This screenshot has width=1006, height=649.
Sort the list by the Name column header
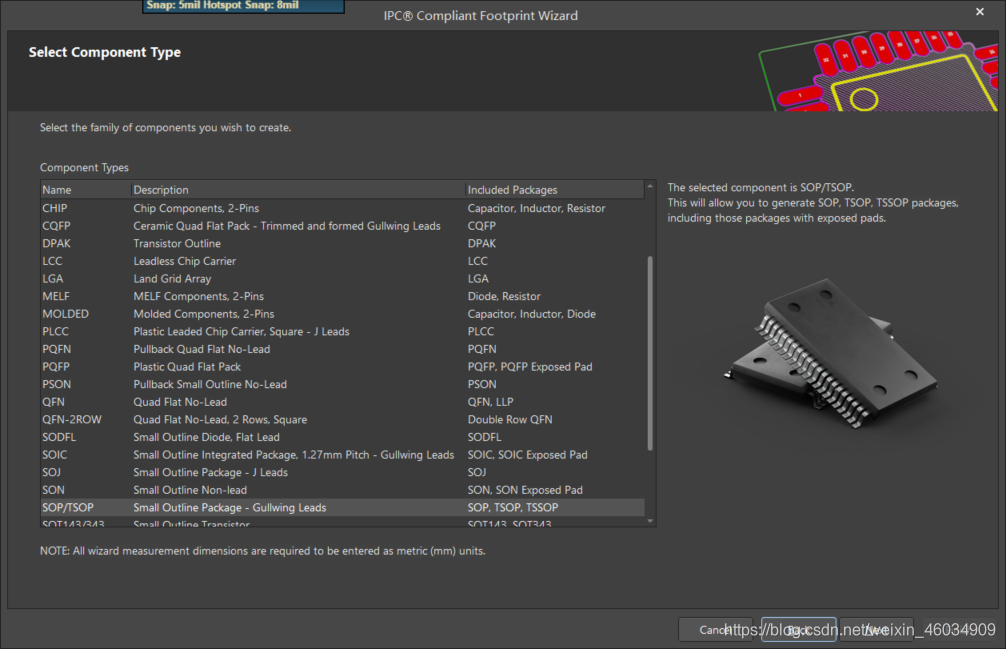click(x=57, y=190)
